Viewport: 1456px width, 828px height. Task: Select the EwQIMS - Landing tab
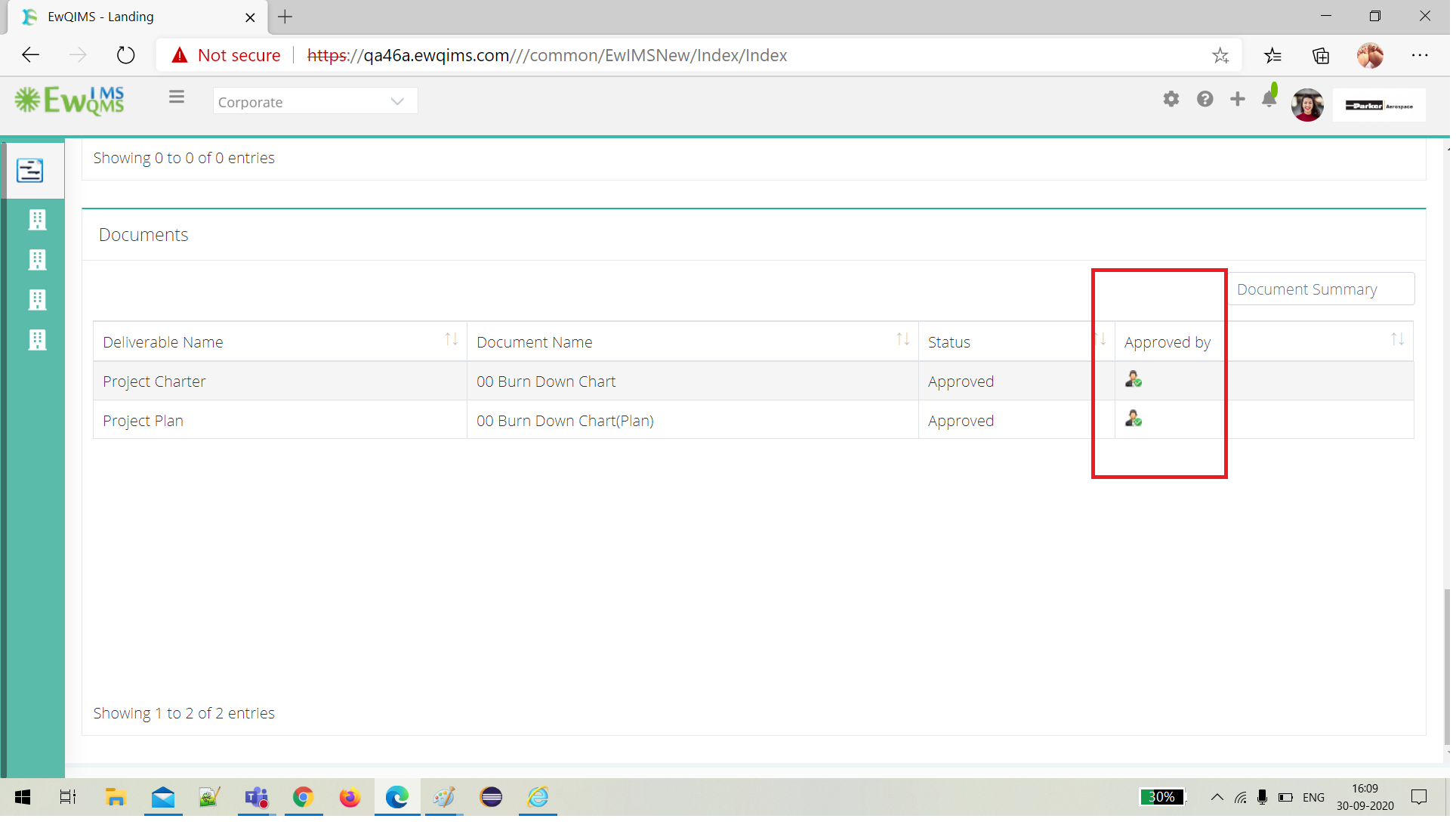[x=137, y=17]
